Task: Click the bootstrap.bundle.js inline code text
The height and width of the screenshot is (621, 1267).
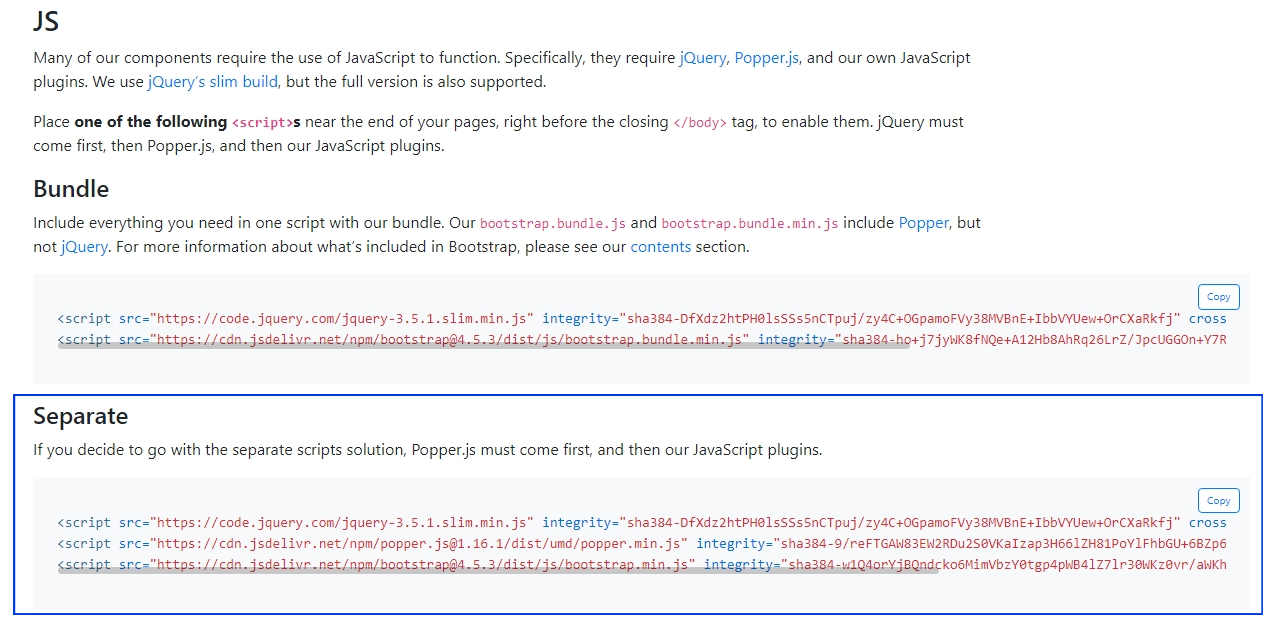Action: (x=553, y=224)
